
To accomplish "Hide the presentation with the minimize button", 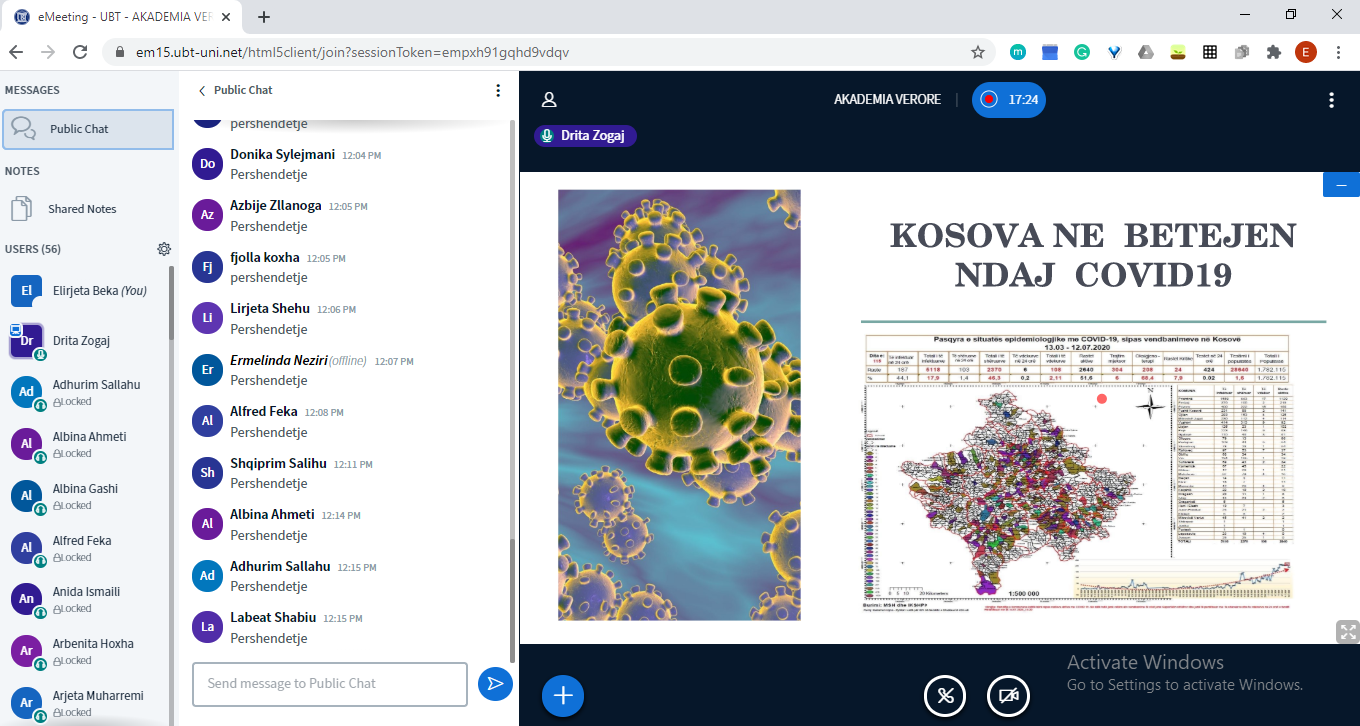I will pyautogui.click(x=1340, y=185).
